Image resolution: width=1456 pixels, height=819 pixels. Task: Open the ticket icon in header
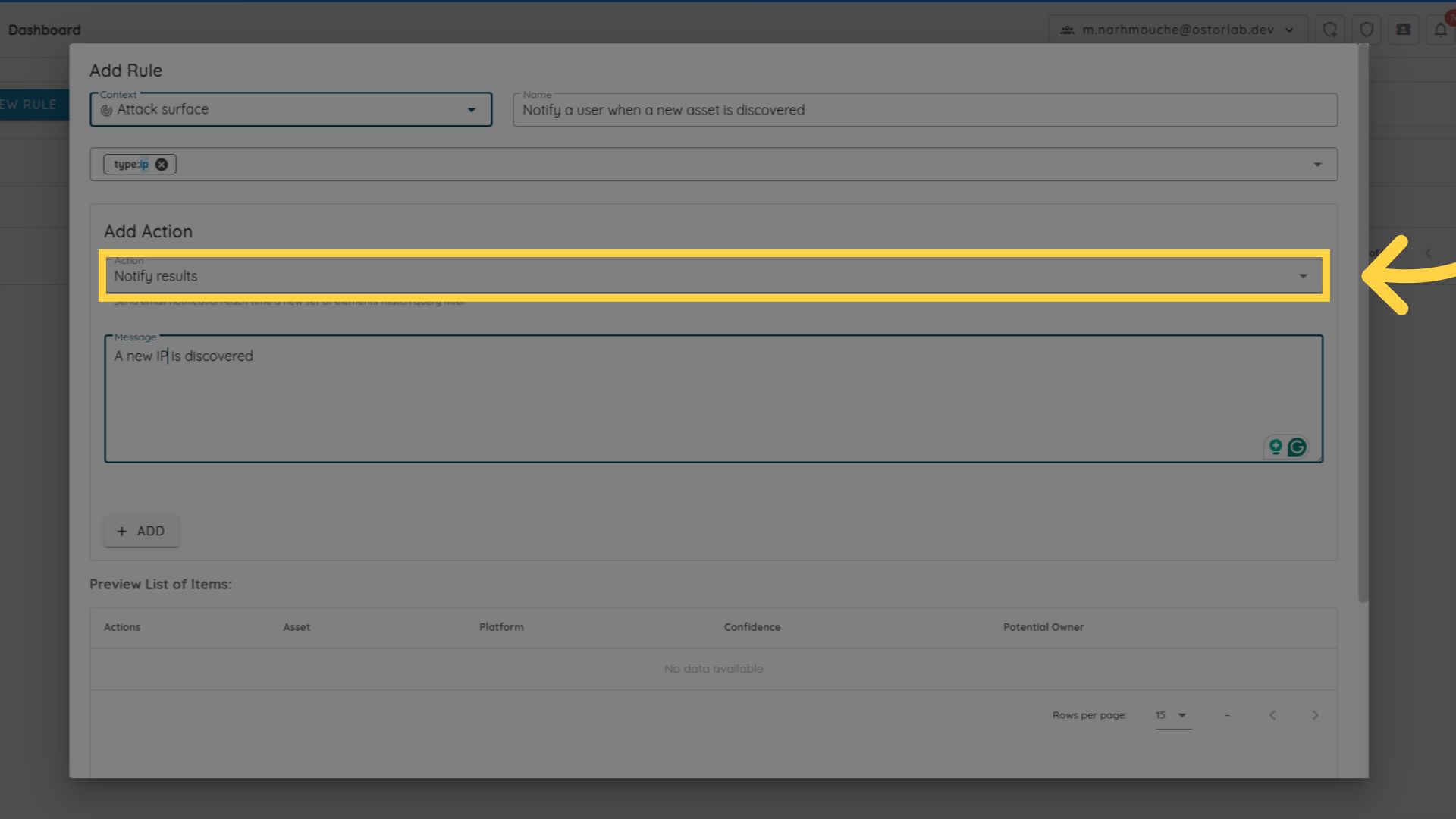[x=1404, y=30]
